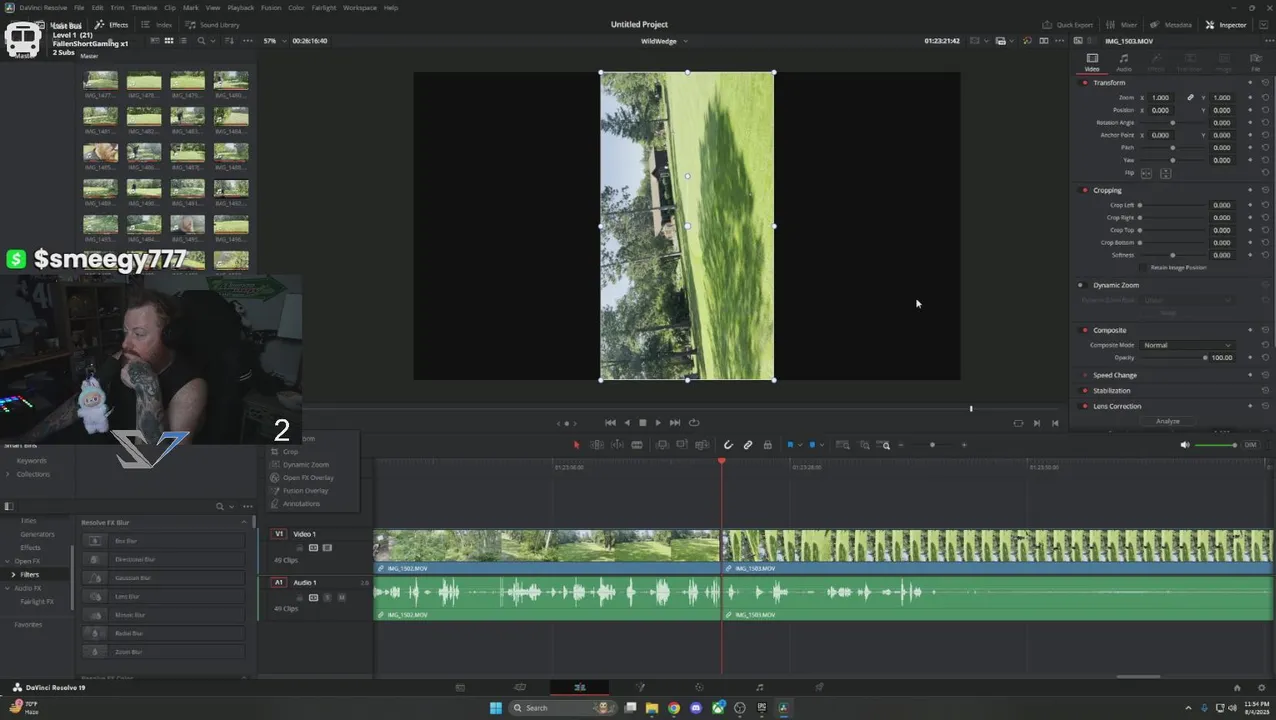
Task: Select the arrow selection mode tool
Action: pyautogui.click(x=576, y=445)
